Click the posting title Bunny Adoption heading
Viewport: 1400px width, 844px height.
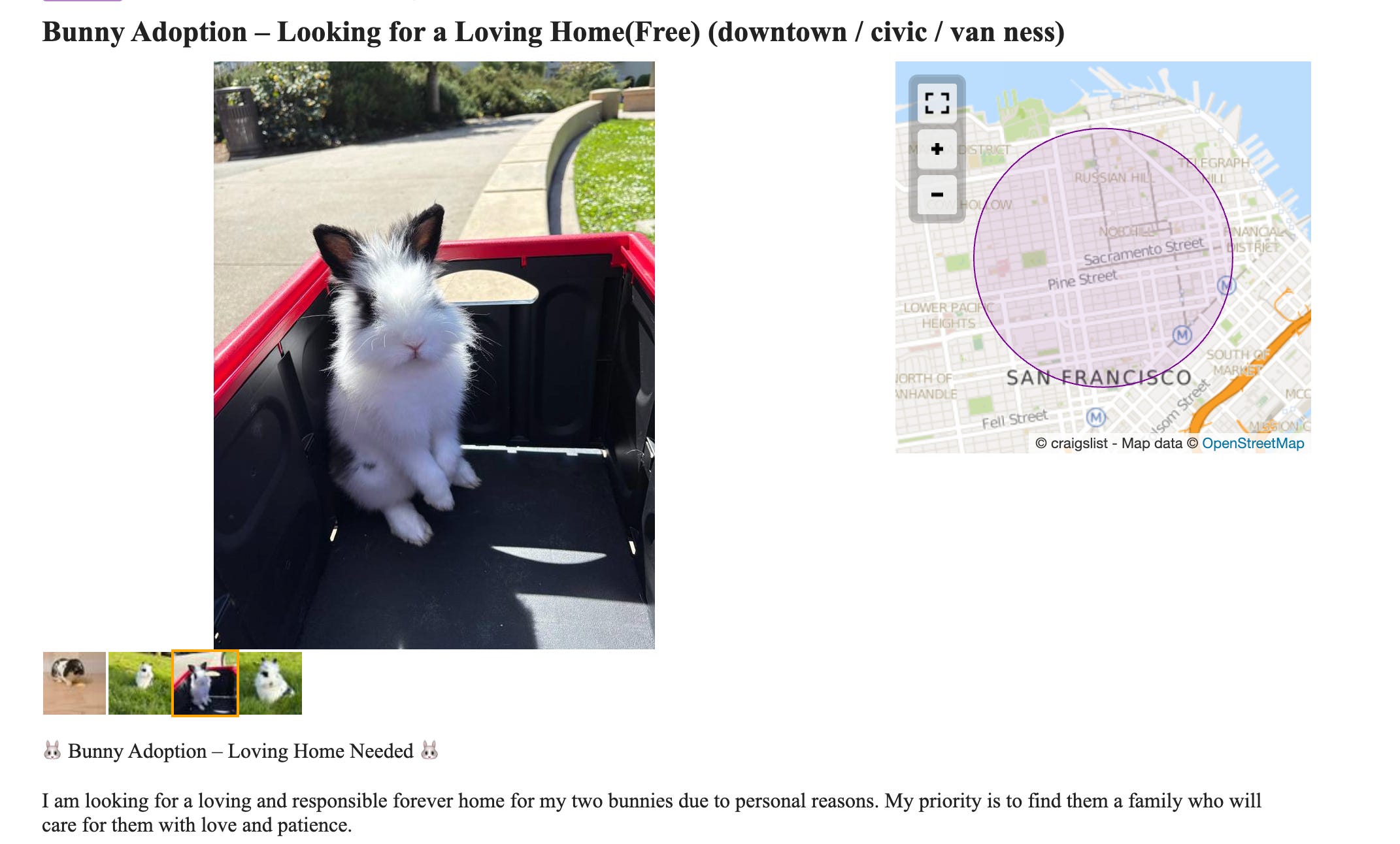[x=553, y=32]
